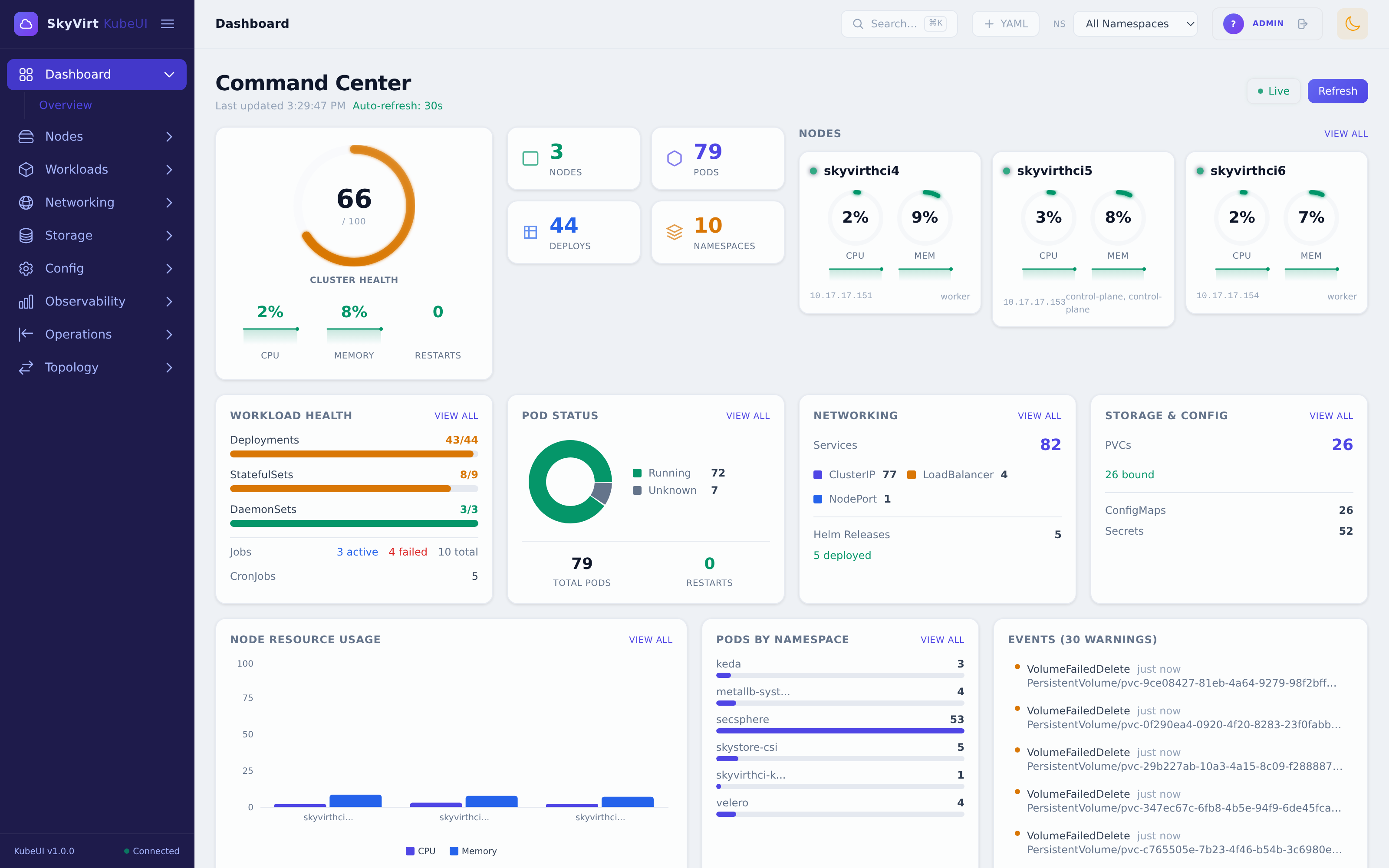
Task: Click the '4 failed' jobs text
Action: 408,552
